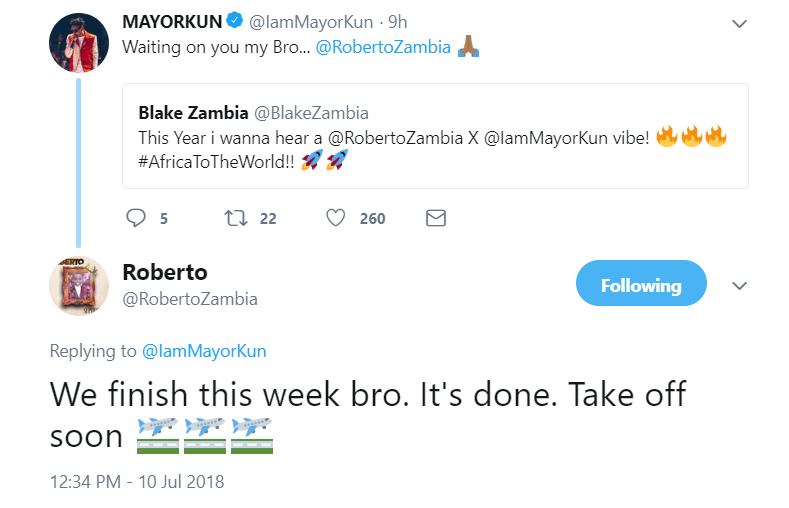Viewport: 789px width, 508px height.
Task: Open @IamMayorKun link in Replying to
Action: 204,351
